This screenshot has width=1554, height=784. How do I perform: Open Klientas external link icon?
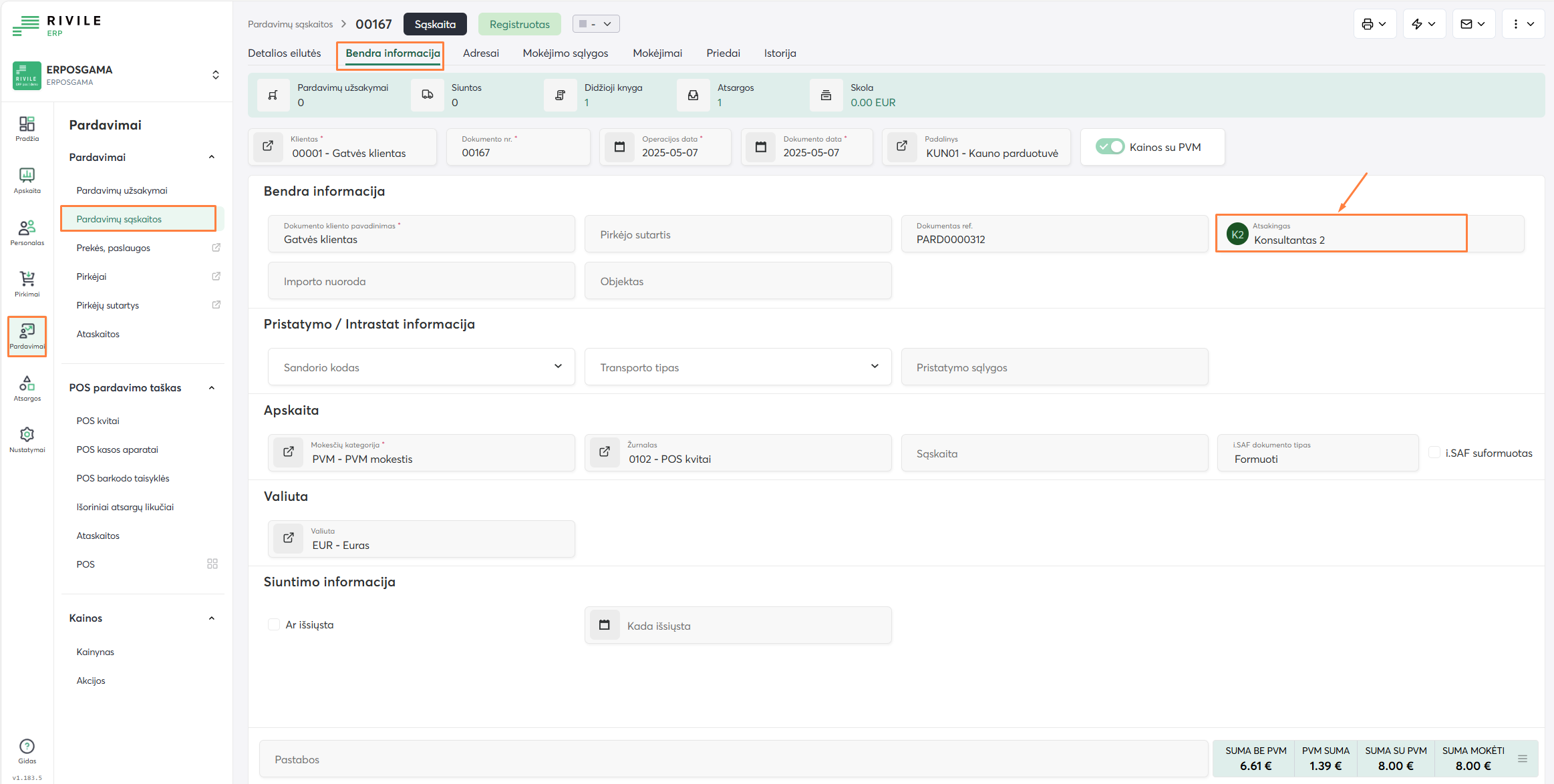268,146
